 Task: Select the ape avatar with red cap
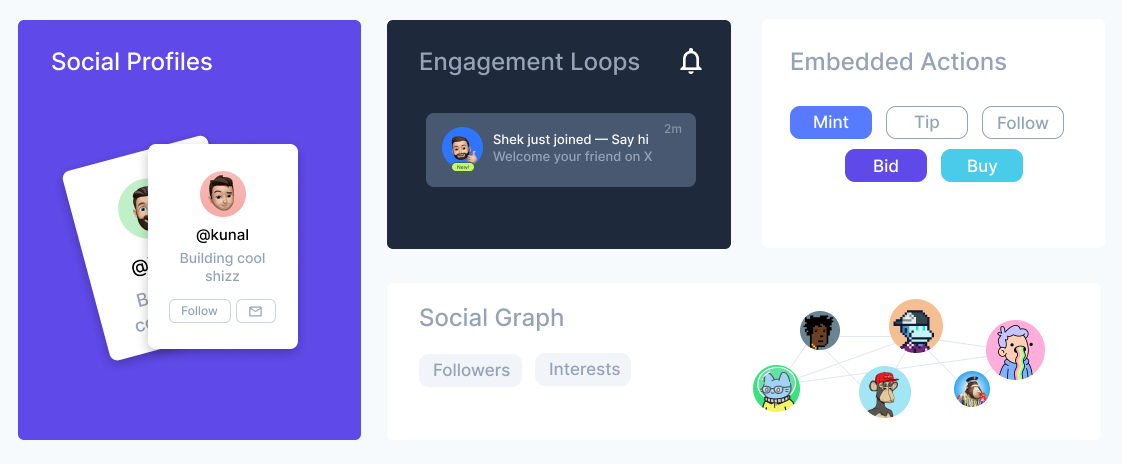(x=885, y=391)
